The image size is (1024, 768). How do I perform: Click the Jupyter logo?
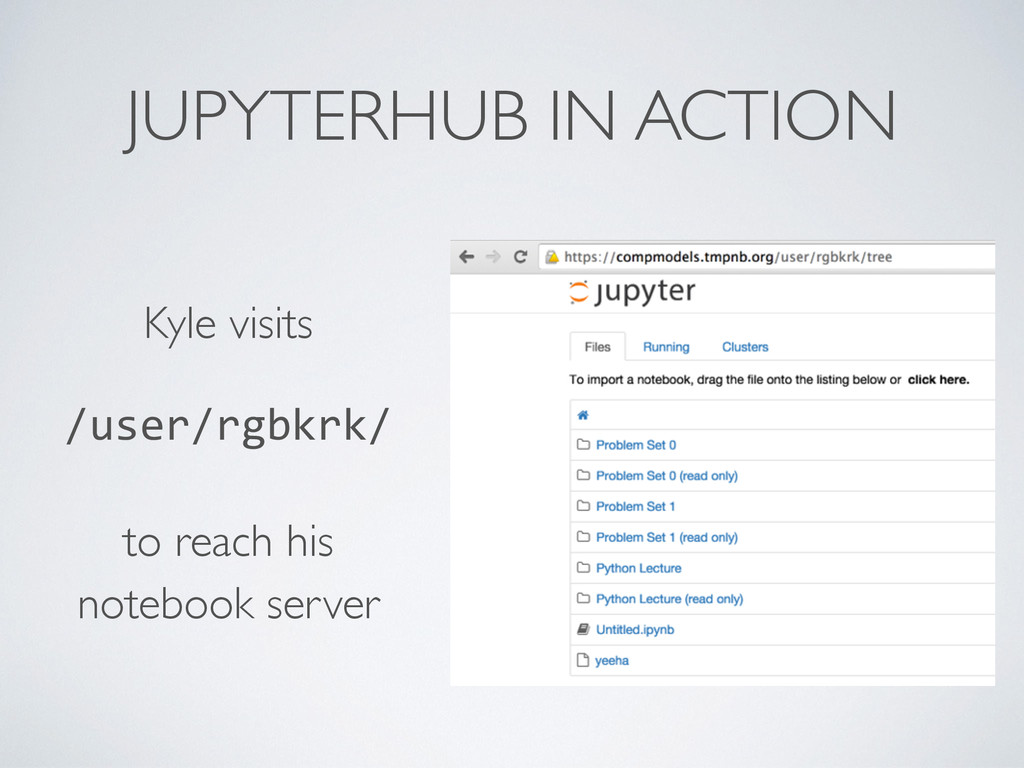coord(632,292)
